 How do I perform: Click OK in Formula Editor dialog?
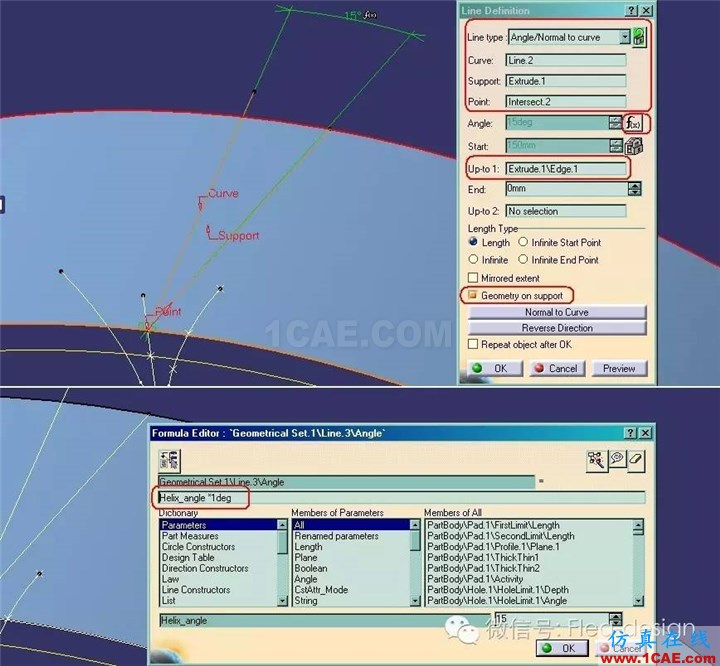click(x=562, y=648)
